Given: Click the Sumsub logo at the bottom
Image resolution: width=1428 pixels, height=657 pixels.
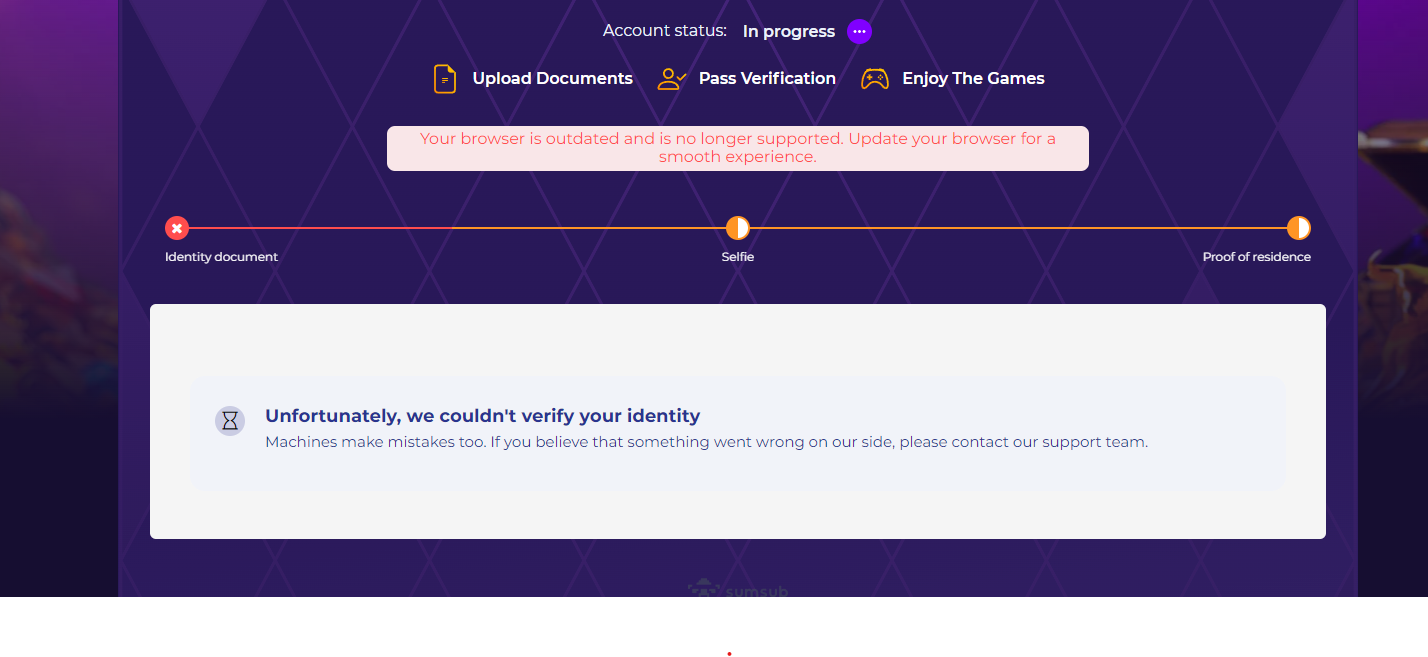Looking at the screenshot, I should point(738,590).
